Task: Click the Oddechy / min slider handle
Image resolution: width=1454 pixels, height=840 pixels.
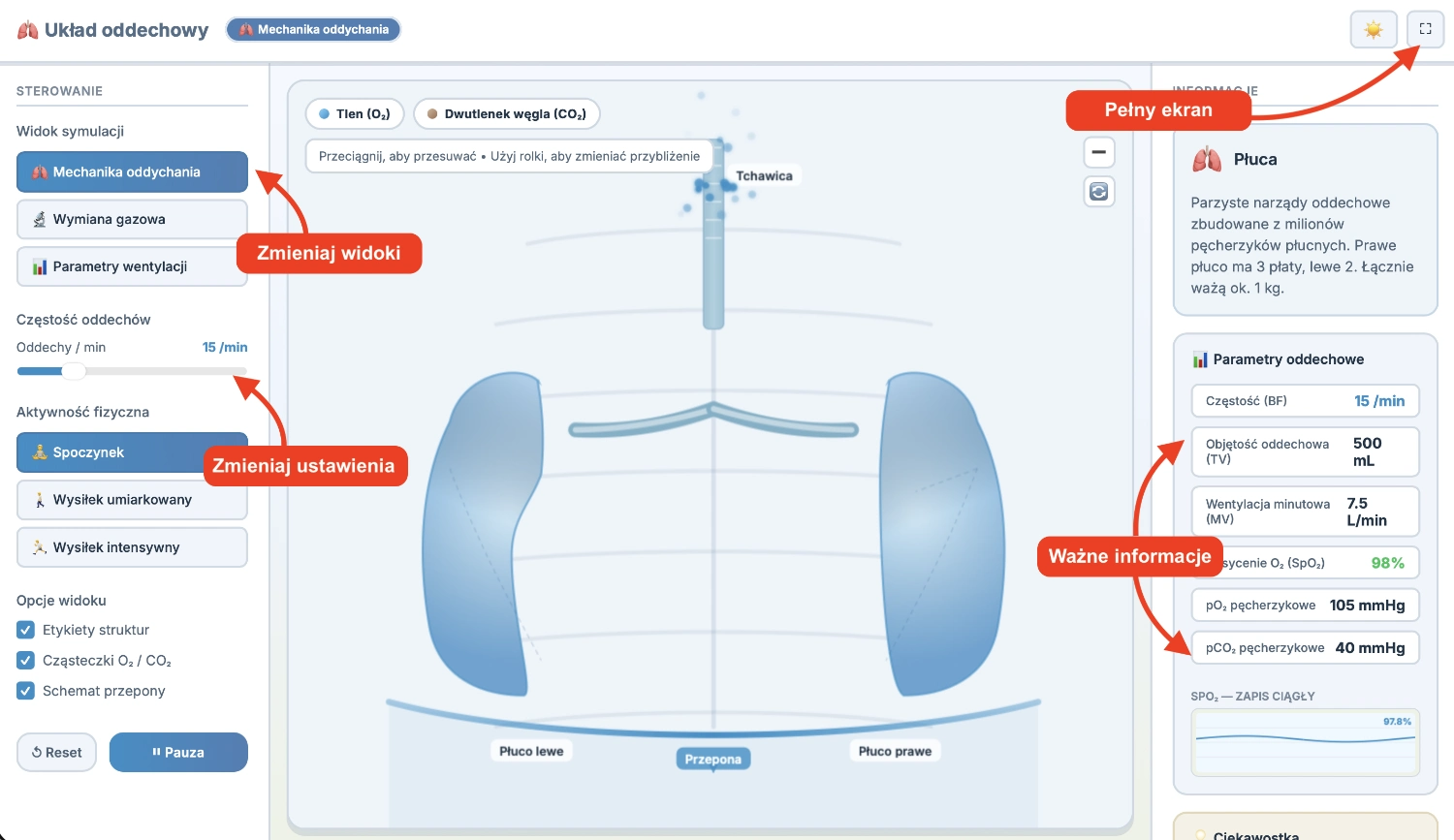Action: pos(74,371)
